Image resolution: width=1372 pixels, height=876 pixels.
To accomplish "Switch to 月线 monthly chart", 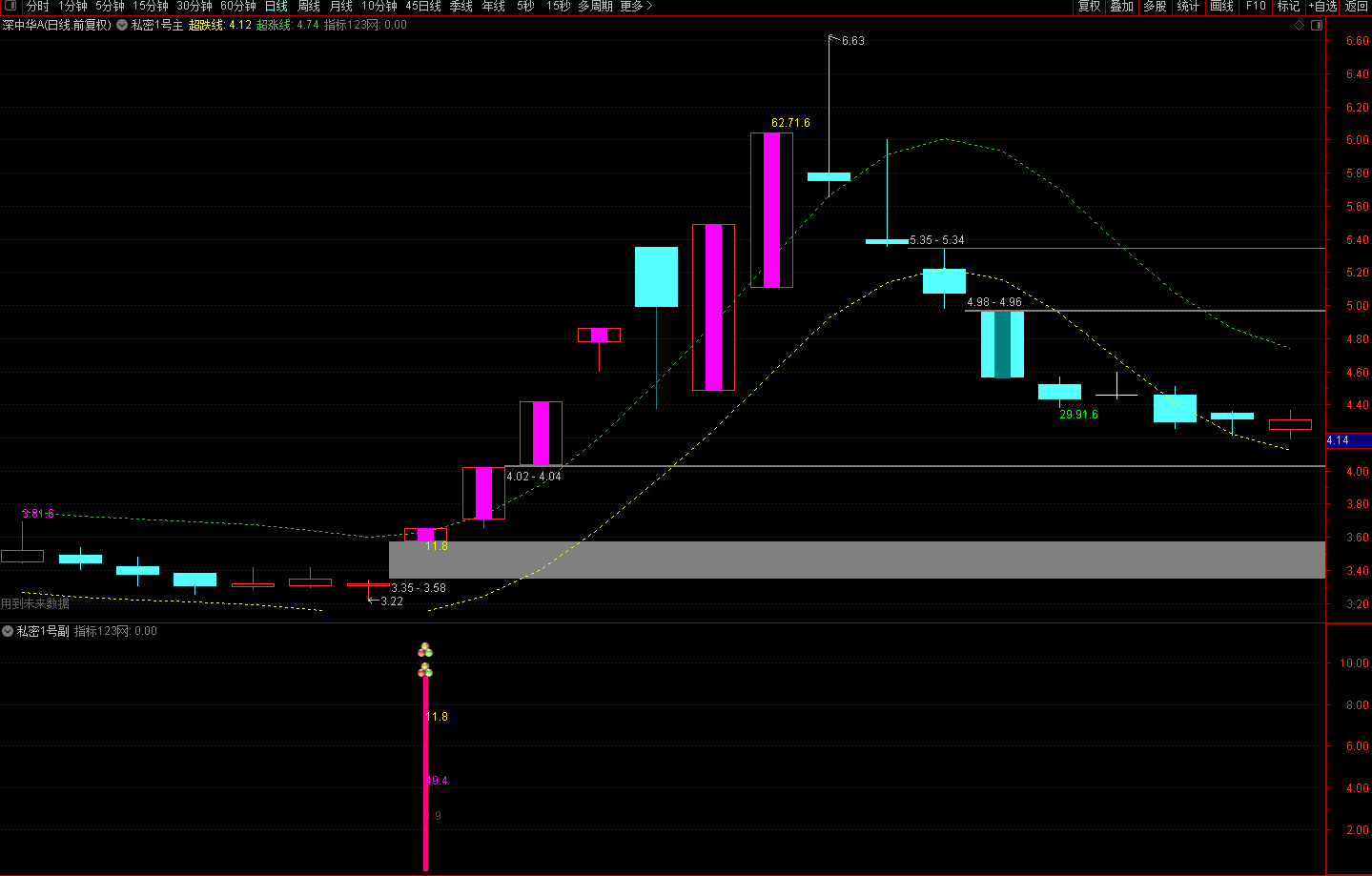I will click(341, 6).
